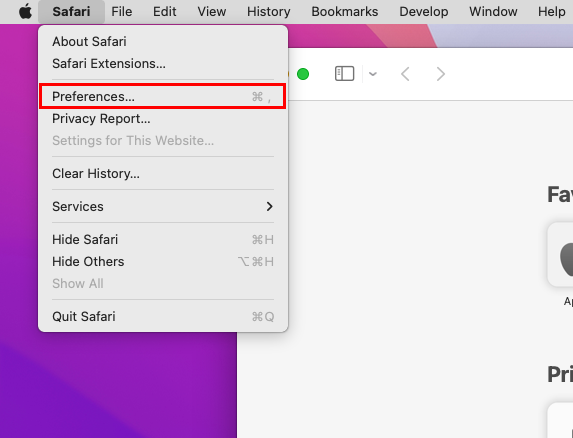Click the Safari menu bar item

tap(71, 12)
